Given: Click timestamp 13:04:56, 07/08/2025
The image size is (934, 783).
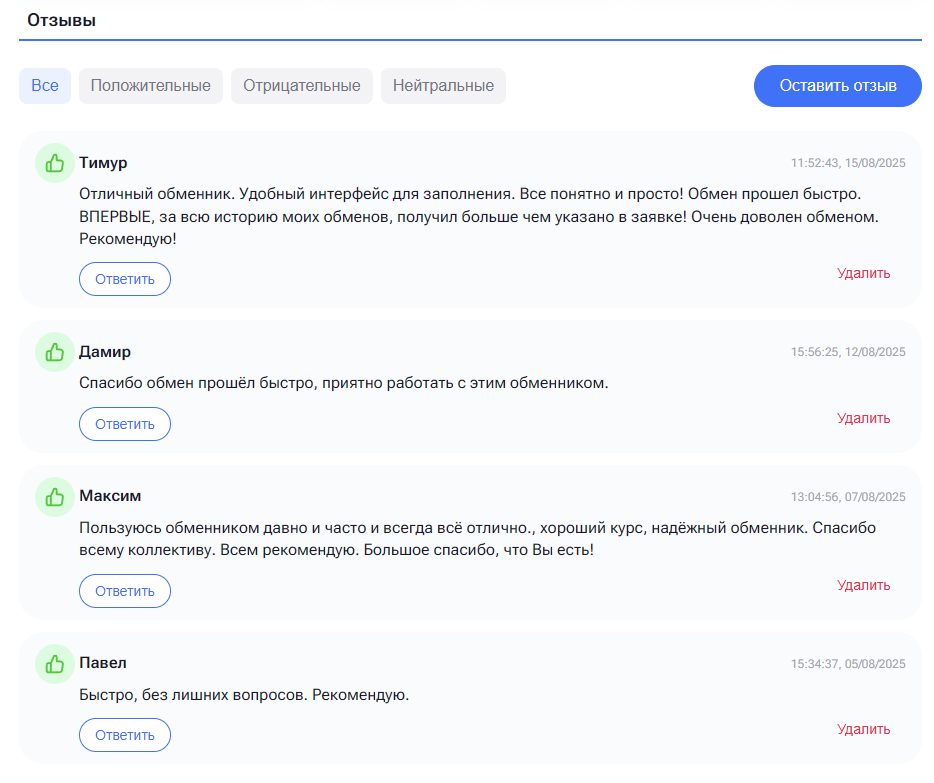Looking at the screenshot, I should [x=848, y=497].
